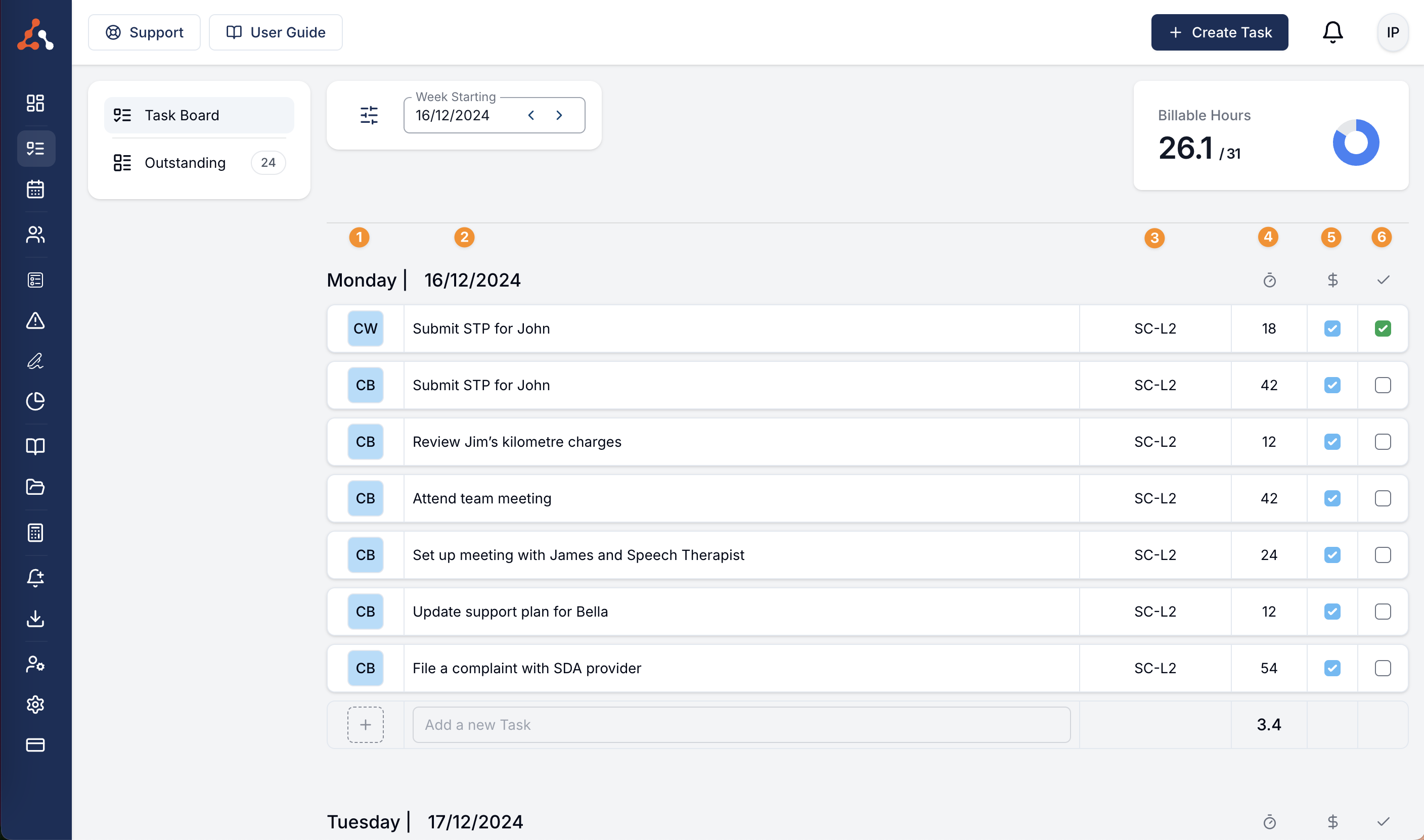1424x840 pixels.
Task: Open CB assignee on File a complaint row
Action: [365, 668]
